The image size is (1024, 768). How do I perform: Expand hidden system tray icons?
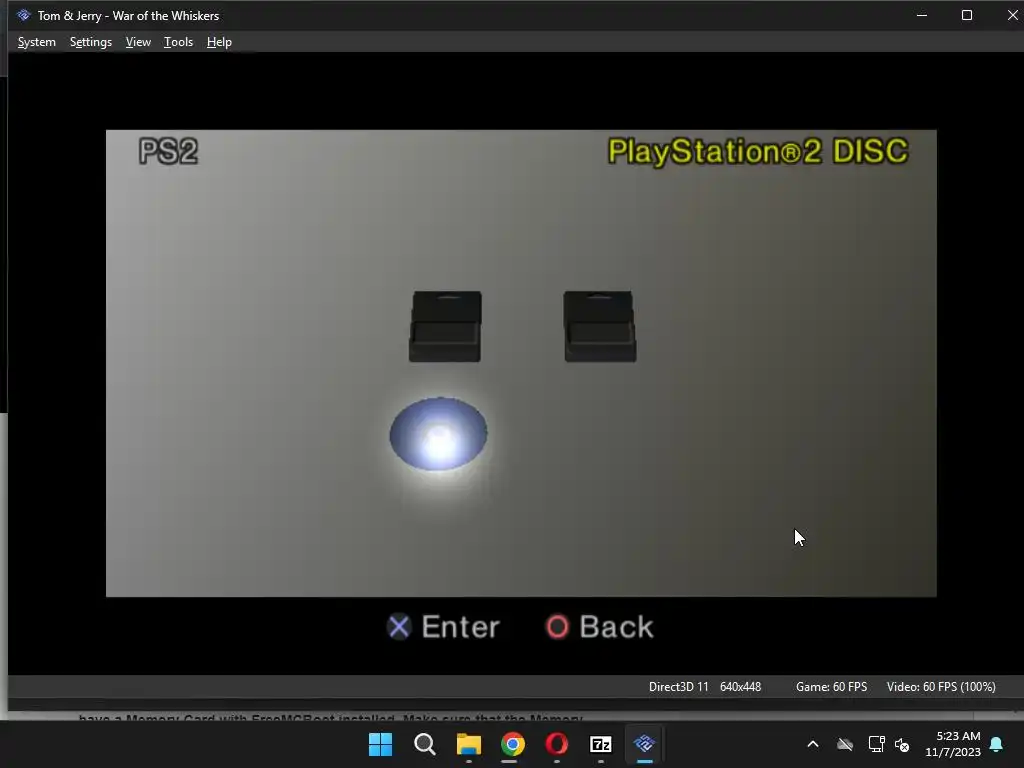[x=813, y=744]
